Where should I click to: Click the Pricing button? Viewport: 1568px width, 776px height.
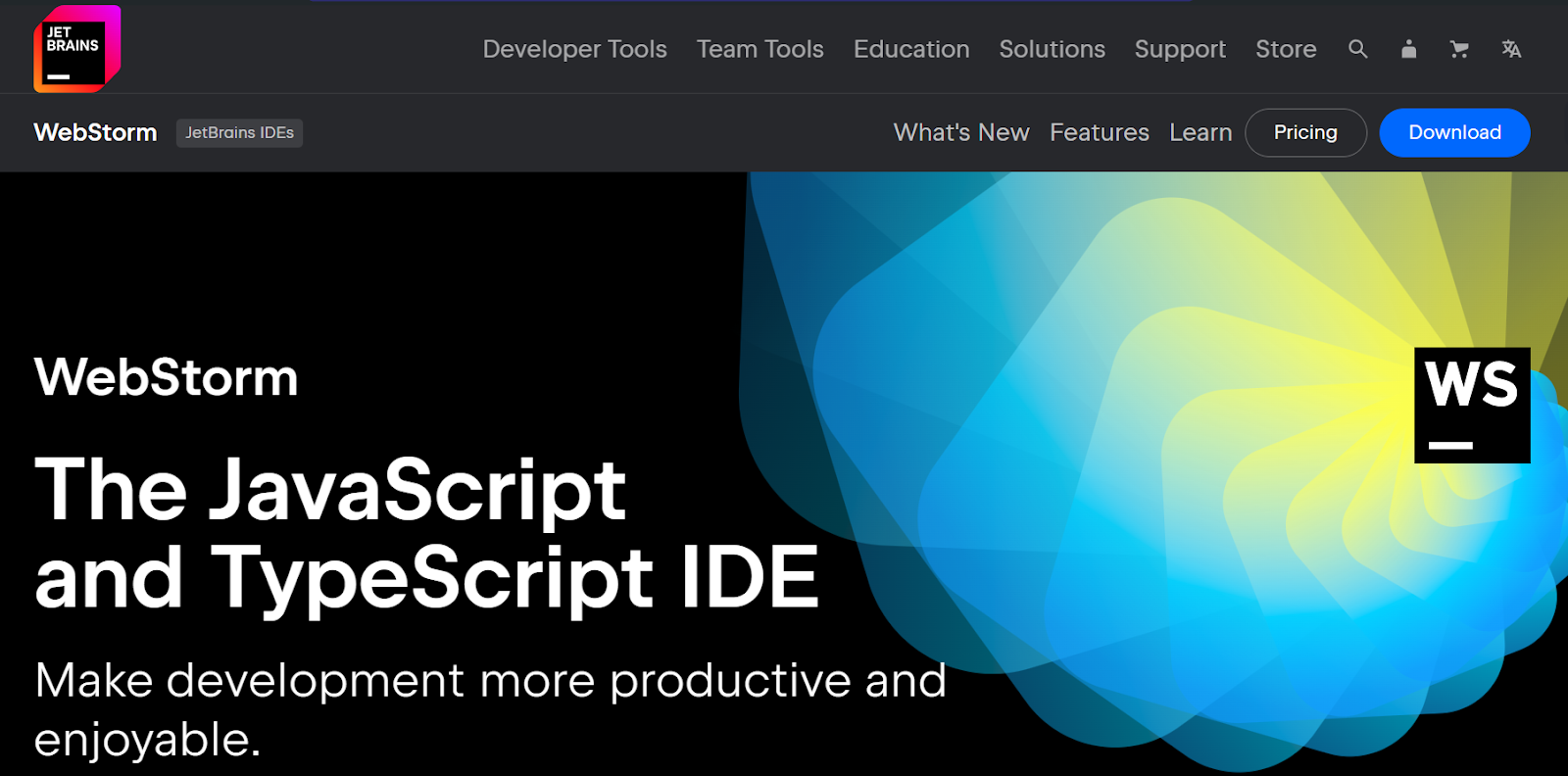(1305, 132)
